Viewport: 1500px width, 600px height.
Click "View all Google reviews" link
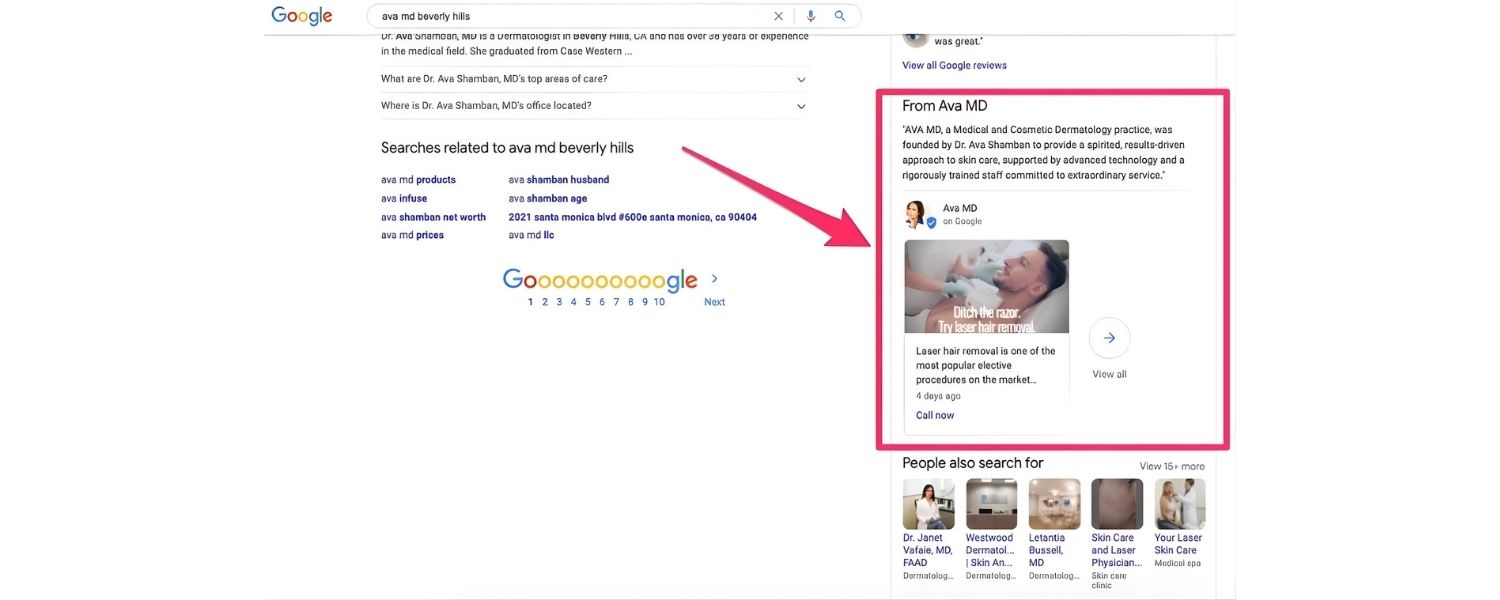954,65
